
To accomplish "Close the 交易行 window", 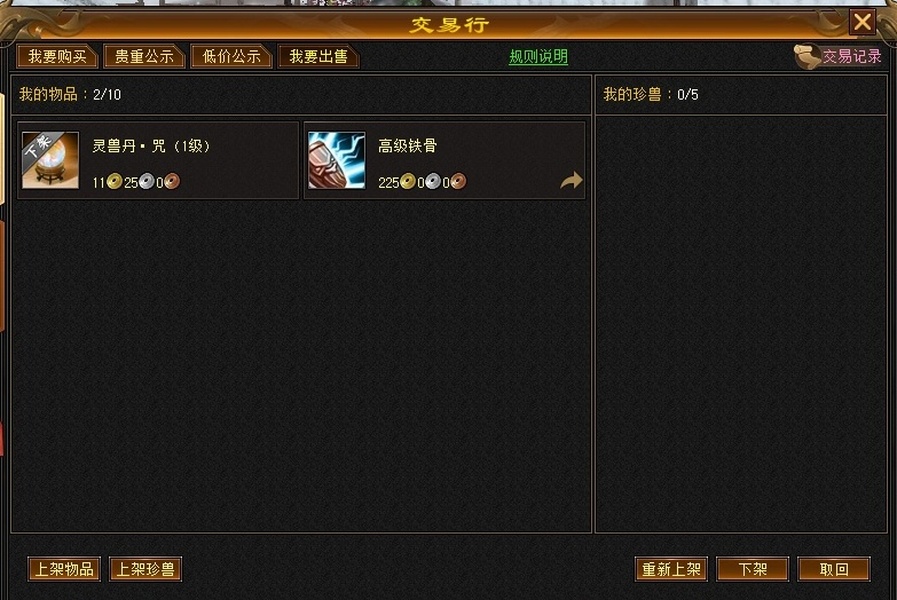I will point(862,22).
